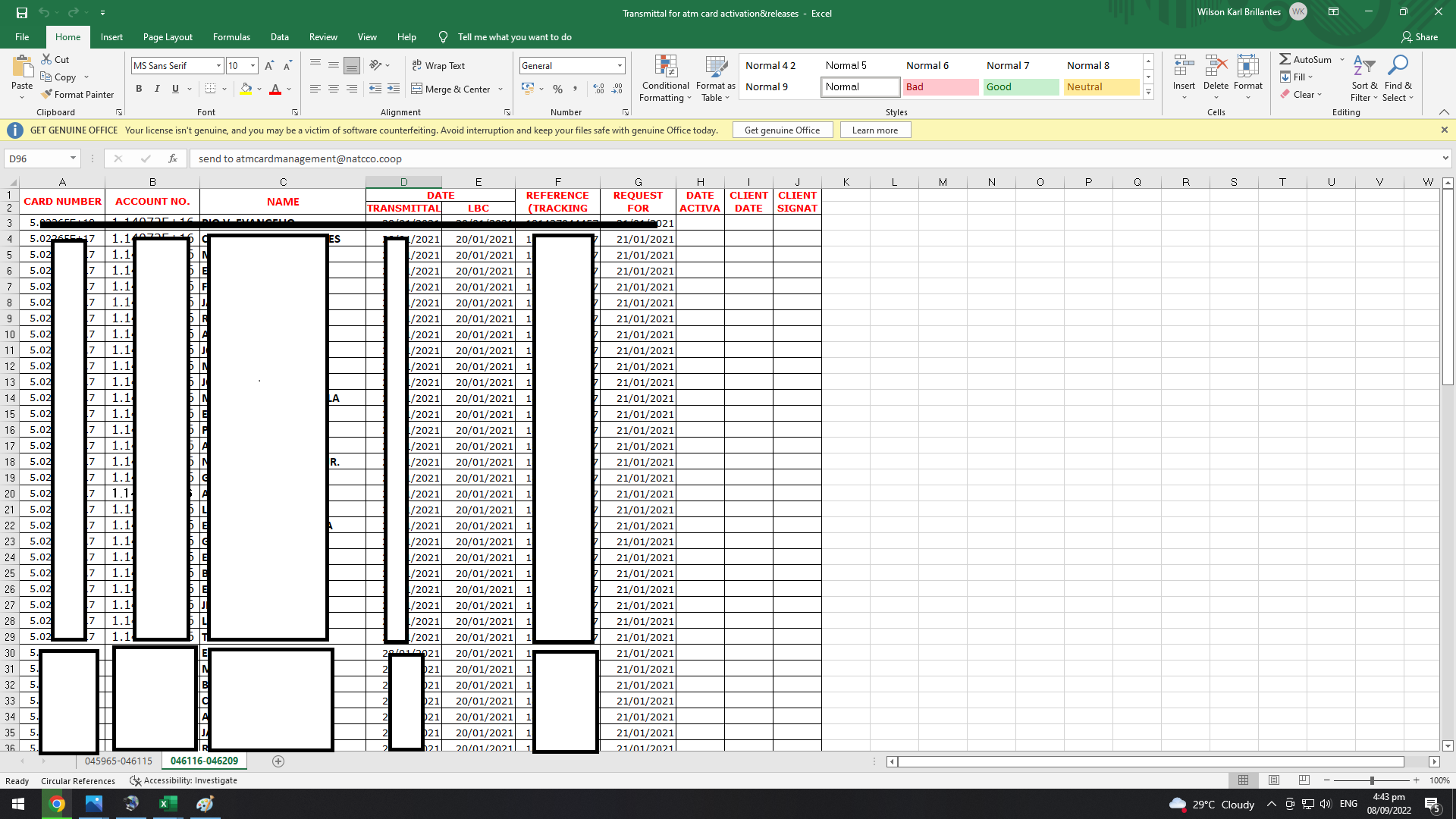
Task: Open Sort & Filter tool
Action: coord(1363,67)
